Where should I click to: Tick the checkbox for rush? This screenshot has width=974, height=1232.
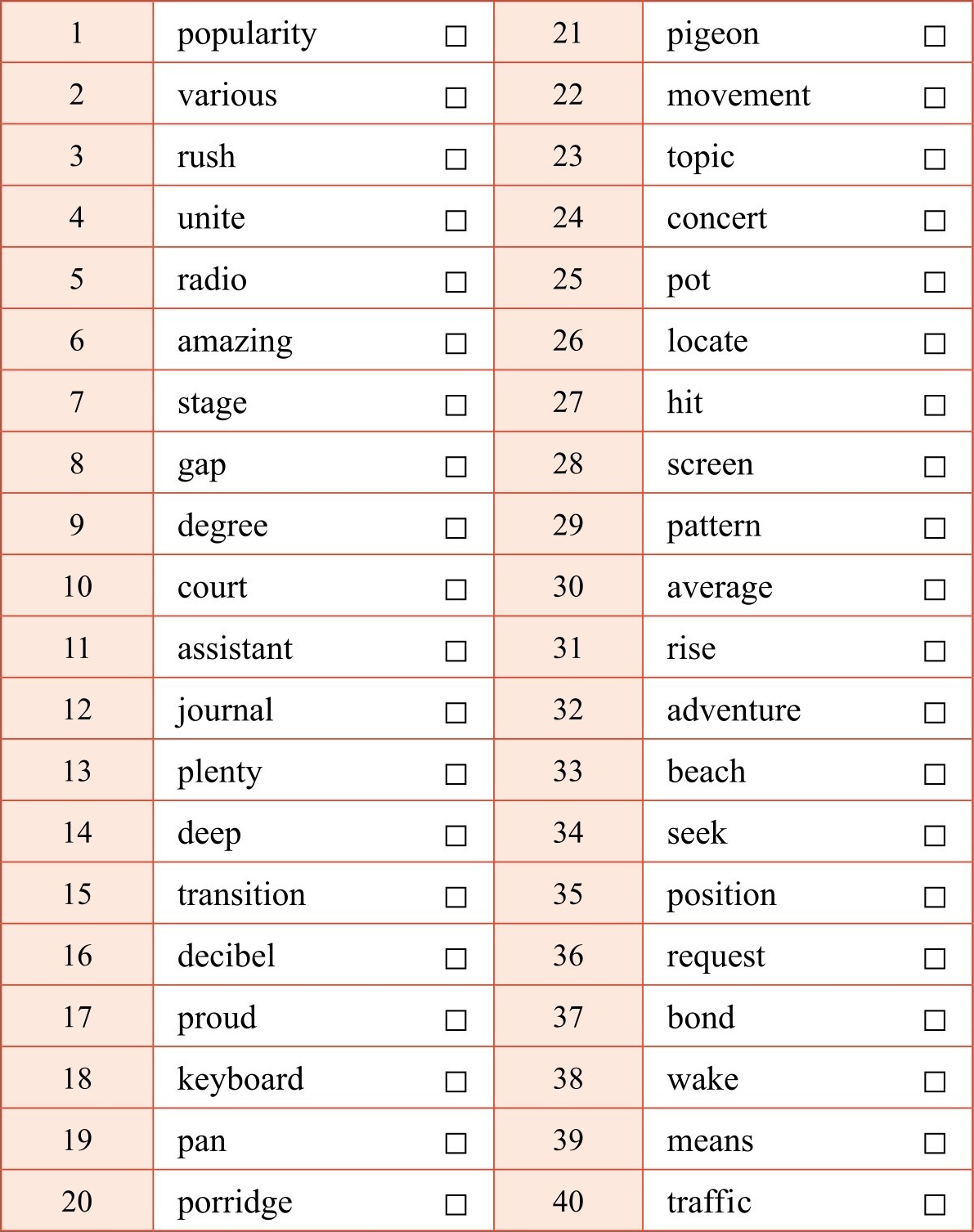(x=456, y=159)
